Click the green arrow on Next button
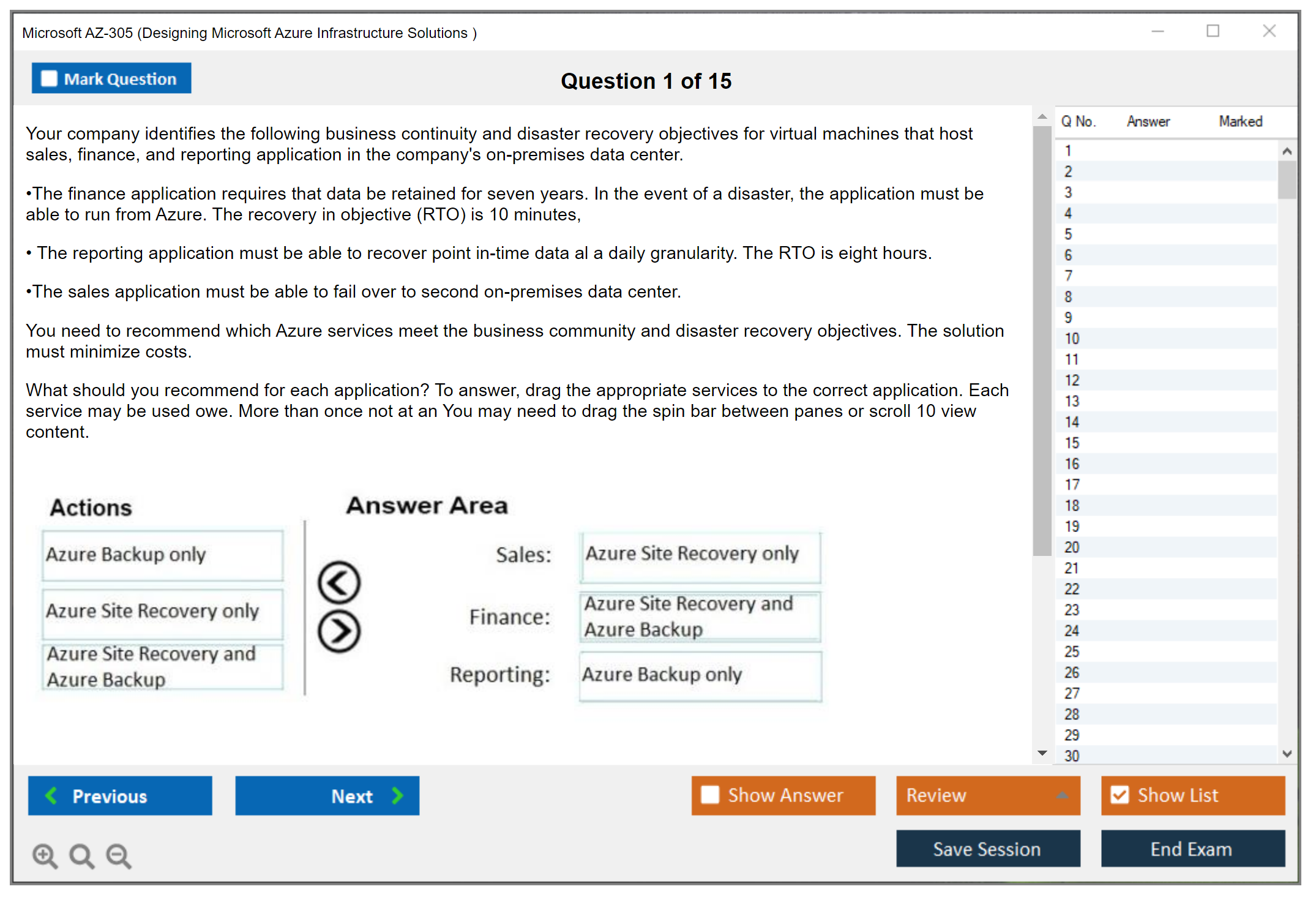The height and width of the screenshot is (900, 1316). [398, 795]
